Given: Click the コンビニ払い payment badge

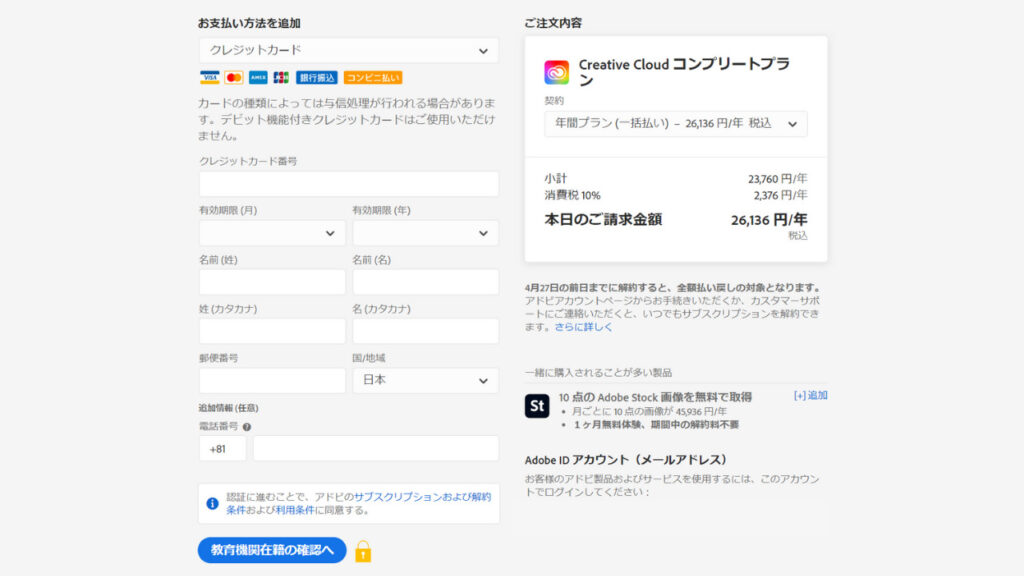Looking at the screenshot, I should click(x=373, y=78).
